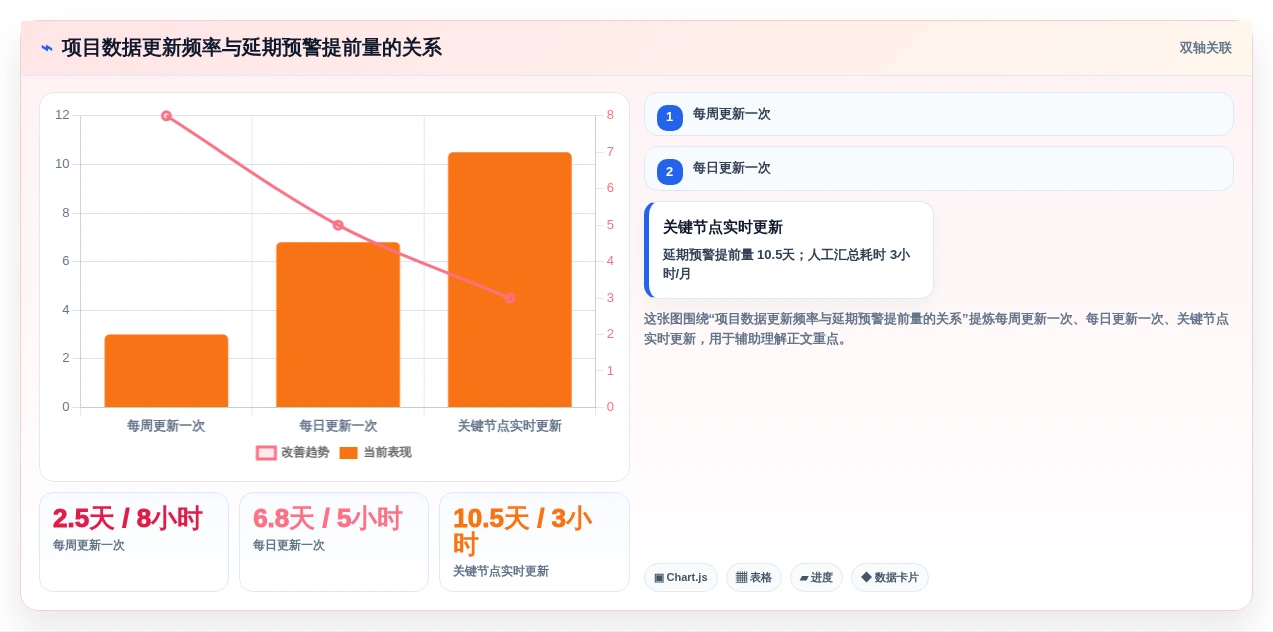Click the 每日更新一次 orange bar
Image resolution: width=1273 pixels, height=632 pixels.
pyautogui.click(x=338, y=325)
